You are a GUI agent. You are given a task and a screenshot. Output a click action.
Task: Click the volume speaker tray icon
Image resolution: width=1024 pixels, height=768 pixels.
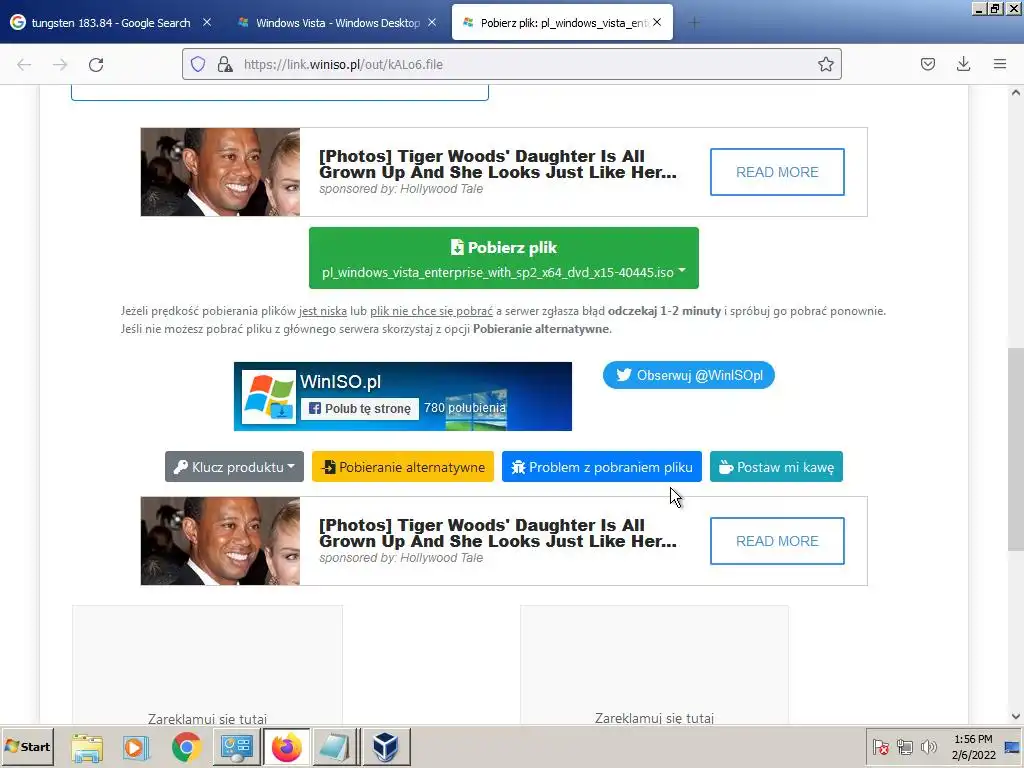coord(928,746)
